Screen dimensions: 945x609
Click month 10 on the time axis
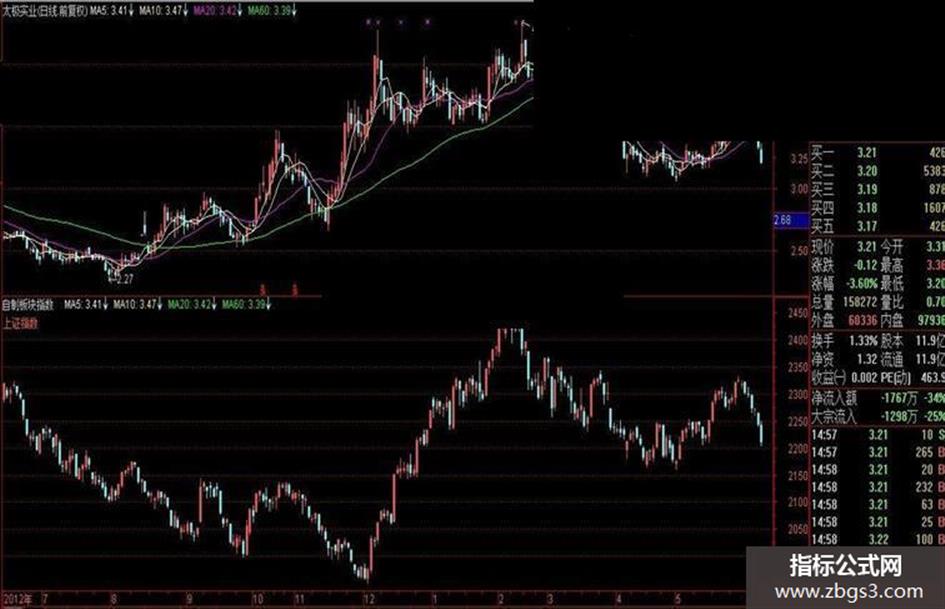[258, 600]
